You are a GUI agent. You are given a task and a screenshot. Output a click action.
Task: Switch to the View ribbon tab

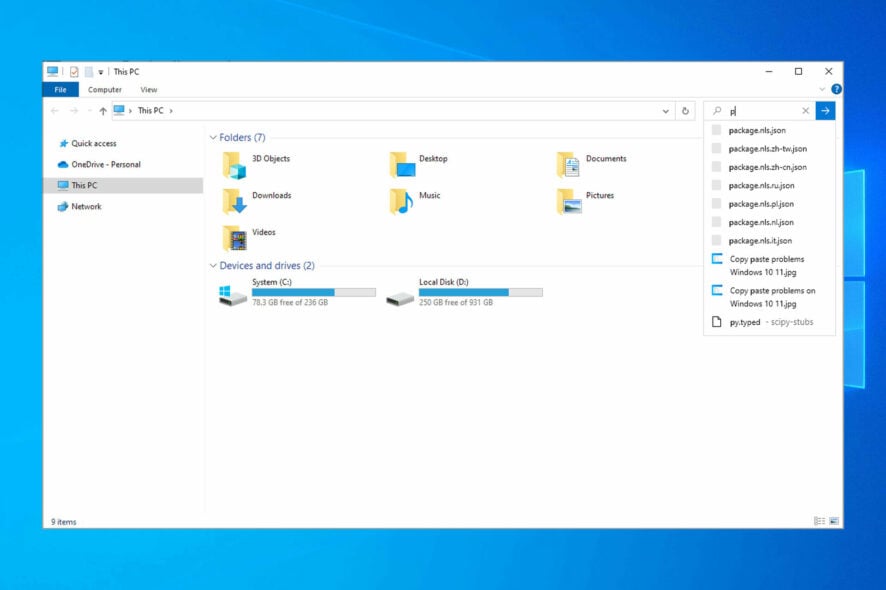click(x=148, y=89)
